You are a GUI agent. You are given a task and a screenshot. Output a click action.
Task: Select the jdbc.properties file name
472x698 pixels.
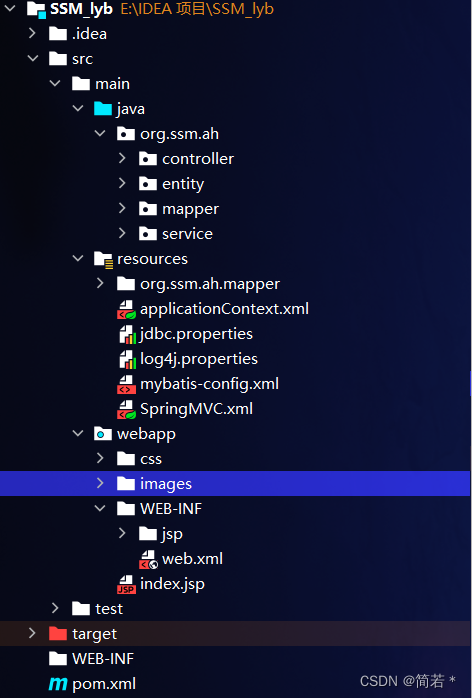pos(196,334)
